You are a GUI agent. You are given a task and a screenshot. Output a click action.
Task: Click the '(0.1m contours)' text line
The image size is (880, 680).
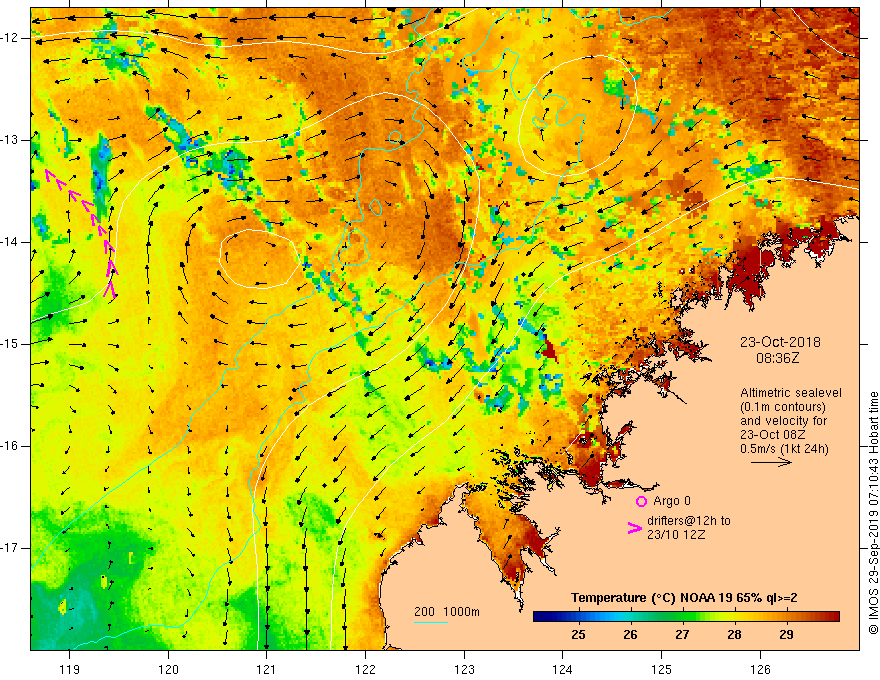[x=783, y=407]
